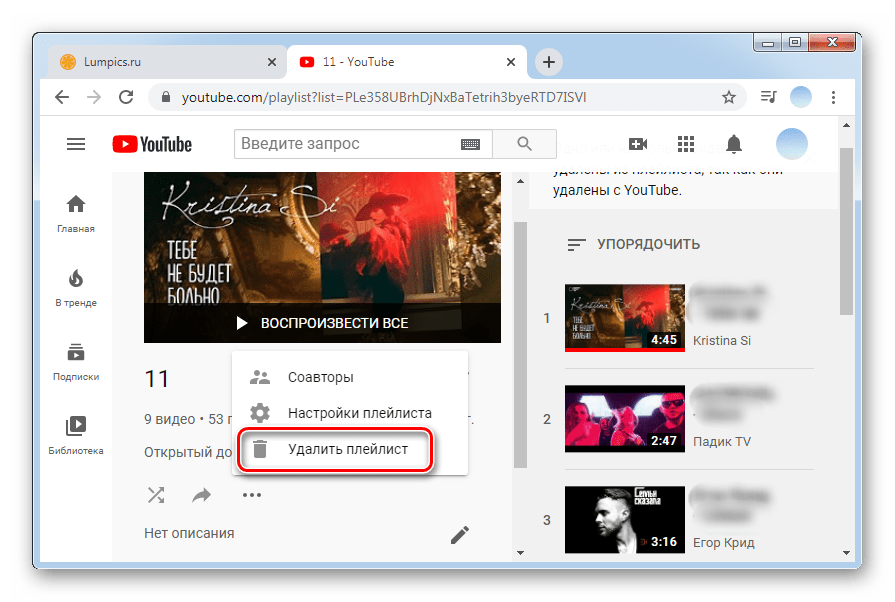Close the Lumpics.ru tab
Viewport: 895px width, 602px height.
click(x=272, y=62)
